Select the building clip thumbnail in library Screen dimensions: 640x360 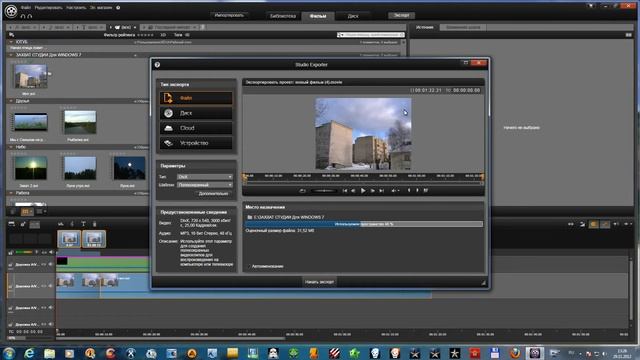[31, 76]
